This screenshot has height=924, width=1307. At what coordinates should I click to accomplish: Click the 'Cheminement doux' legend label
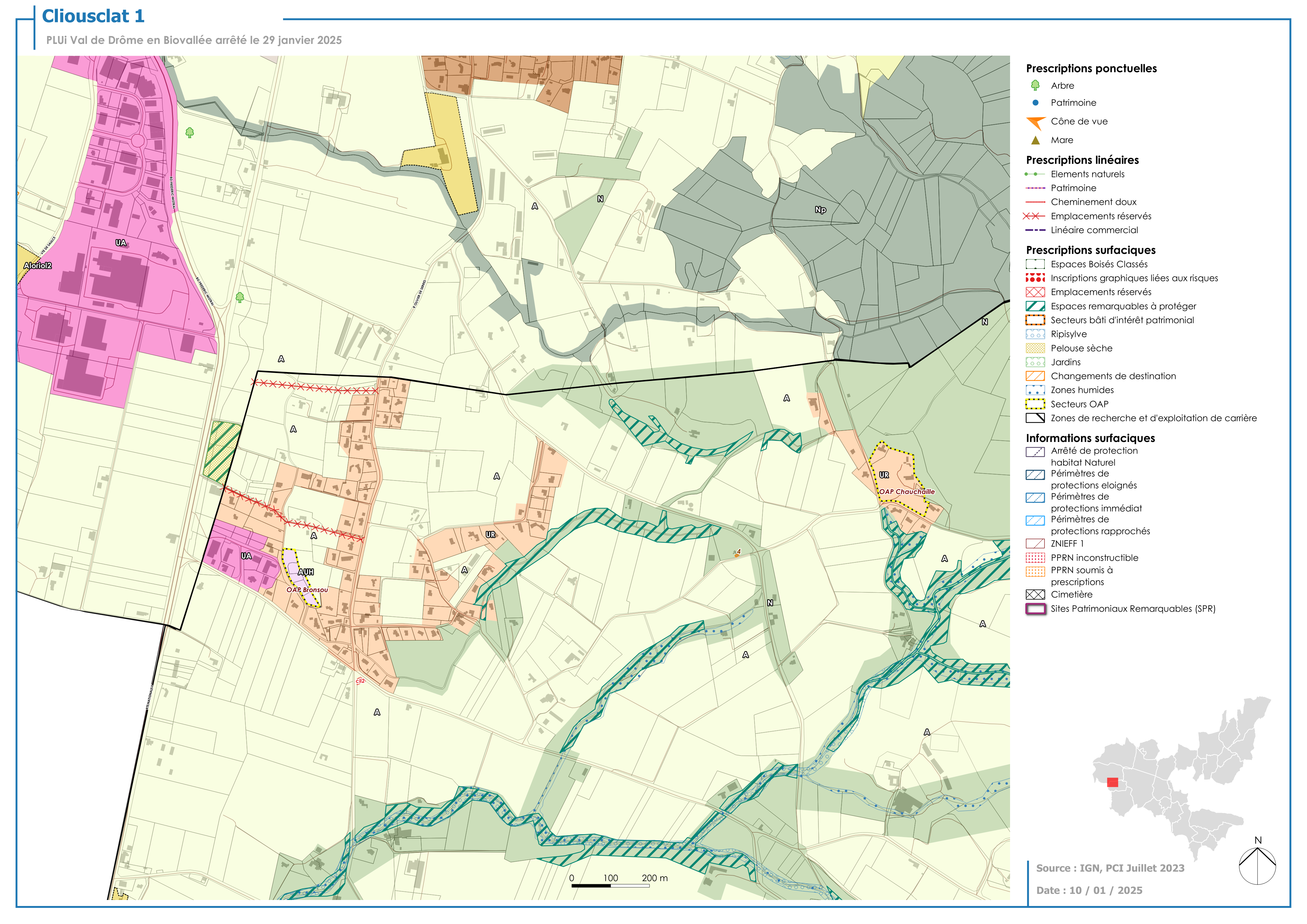[1094, 202]
